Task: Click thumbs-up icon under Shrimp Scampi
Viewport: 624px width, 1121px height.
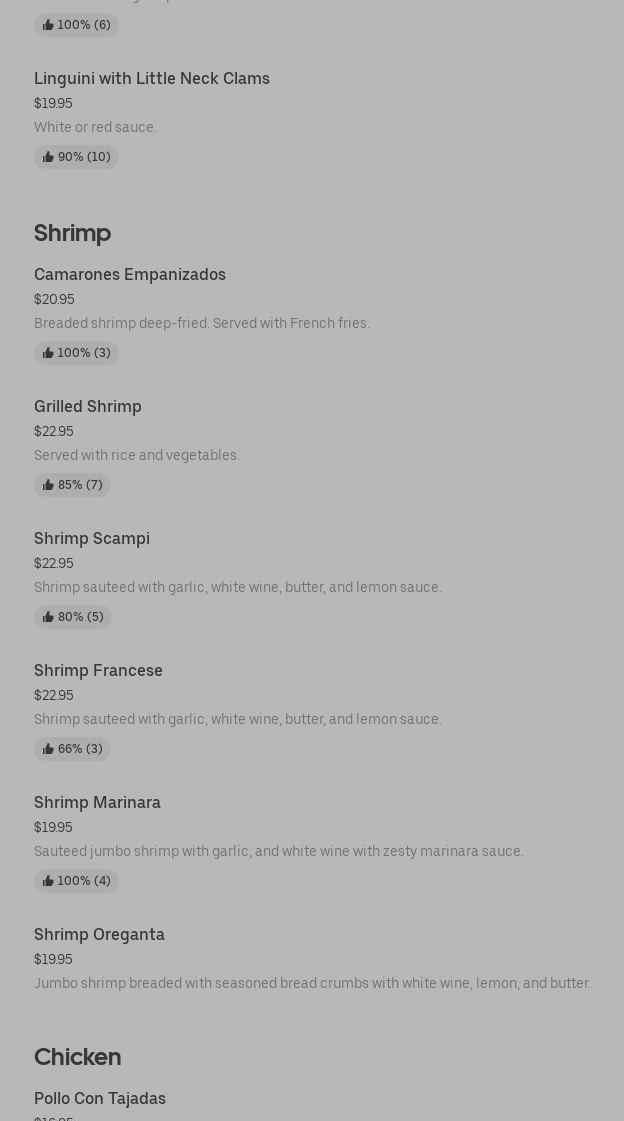Action: click(48, 617)
